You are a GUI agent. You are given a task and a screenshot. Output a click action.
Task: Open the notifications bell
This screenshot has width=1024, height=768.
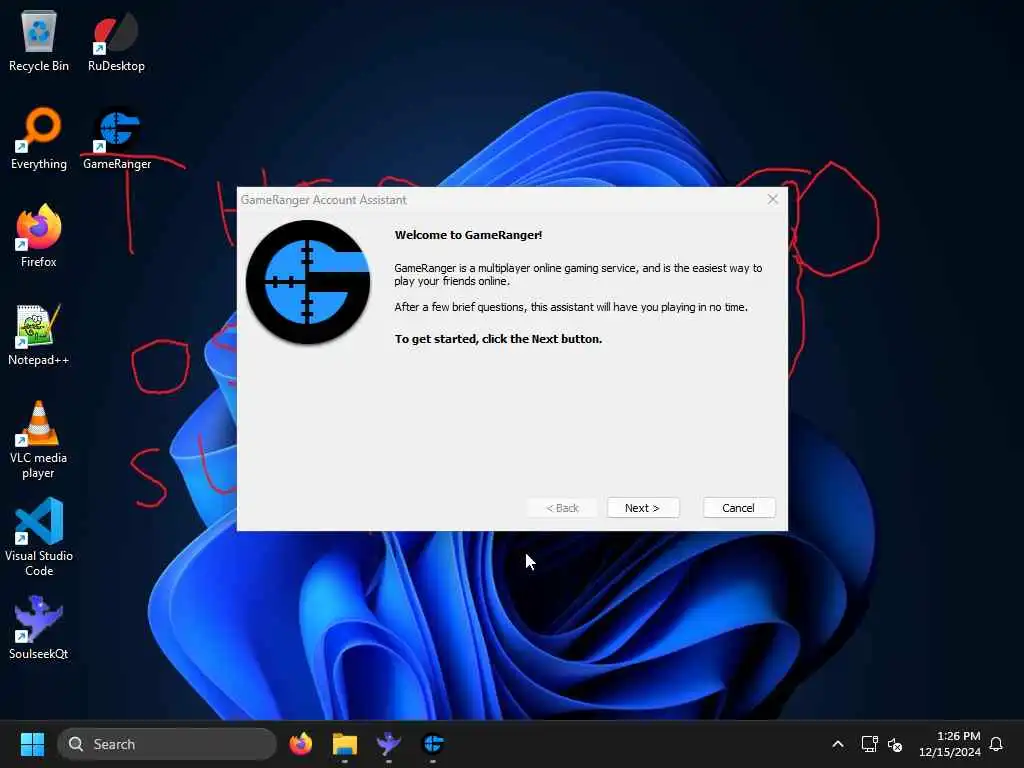(996, 744)
